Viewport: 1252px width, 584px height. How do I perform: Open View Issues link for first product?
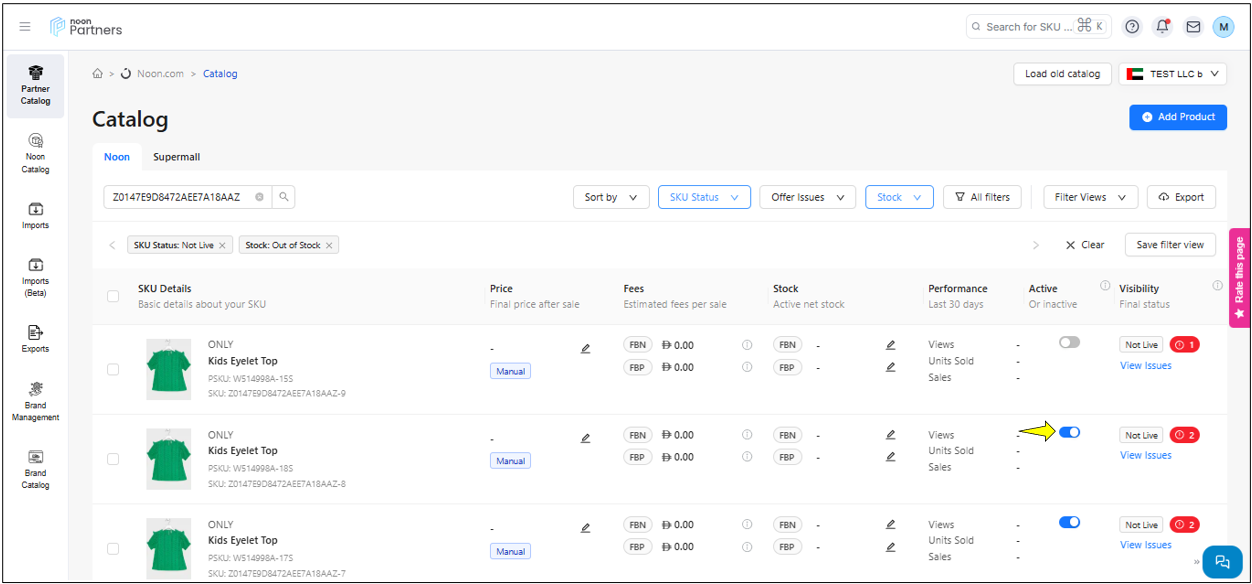click(x=1145, y=366)
